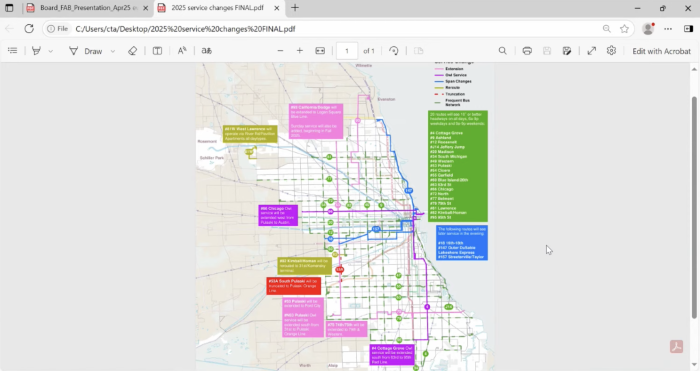Image resolution: width=700 pixels, height=371 pixels.
Task: Select the Erase tool
Action: point(132,51)
